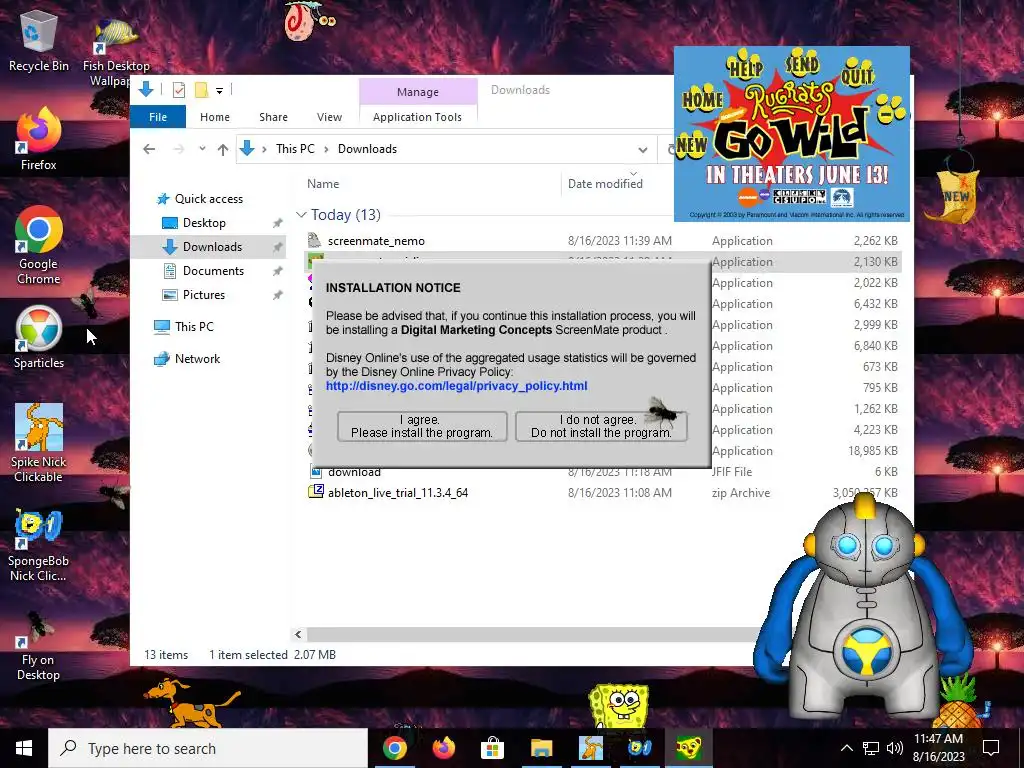
Task: Open the Sparticles desktop shortcut
Action: [x=39, y=338]
